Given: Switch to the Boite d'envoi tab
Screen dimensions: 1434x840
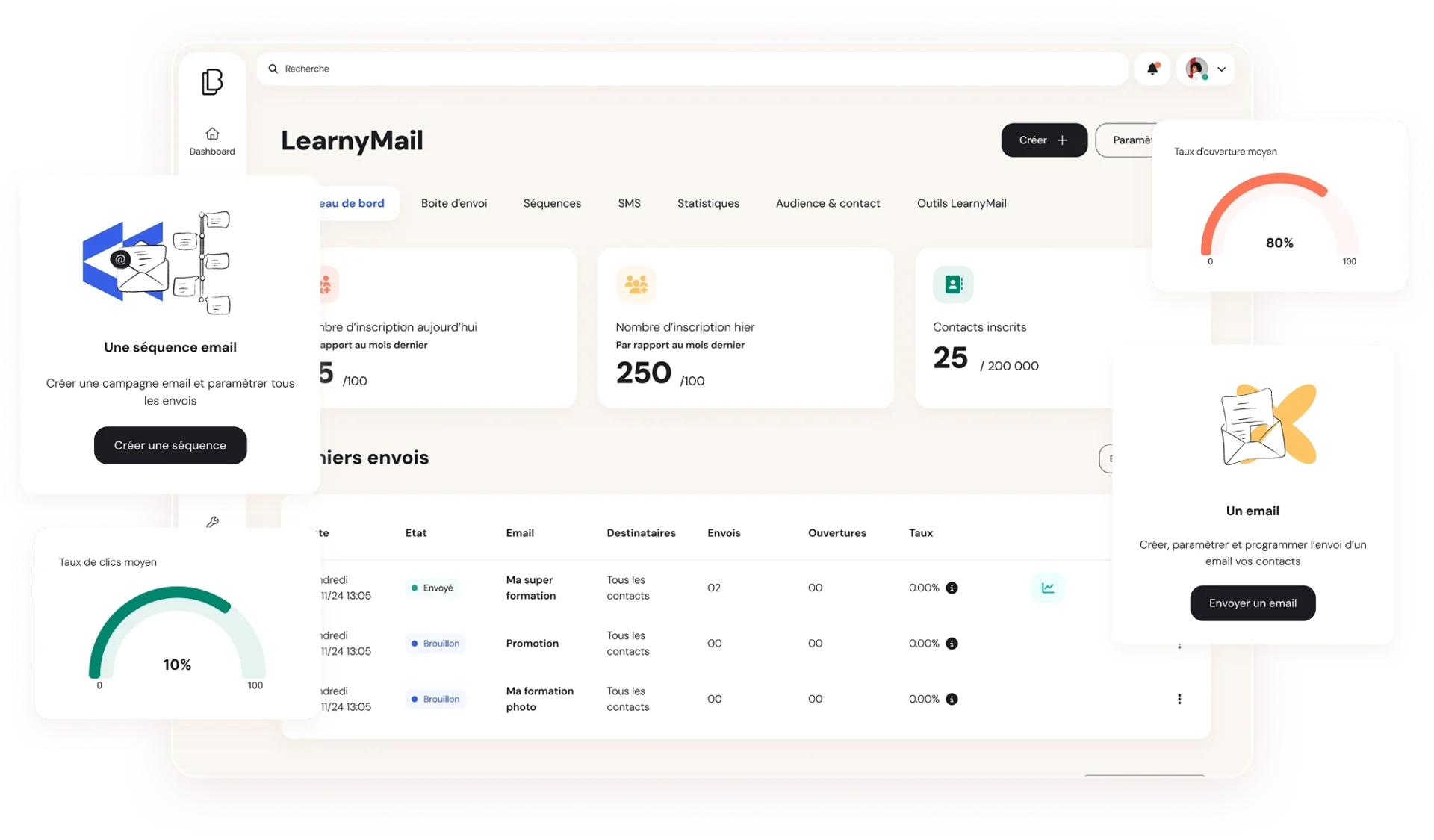Looking at the screenshot, I should tap(454, 203).
